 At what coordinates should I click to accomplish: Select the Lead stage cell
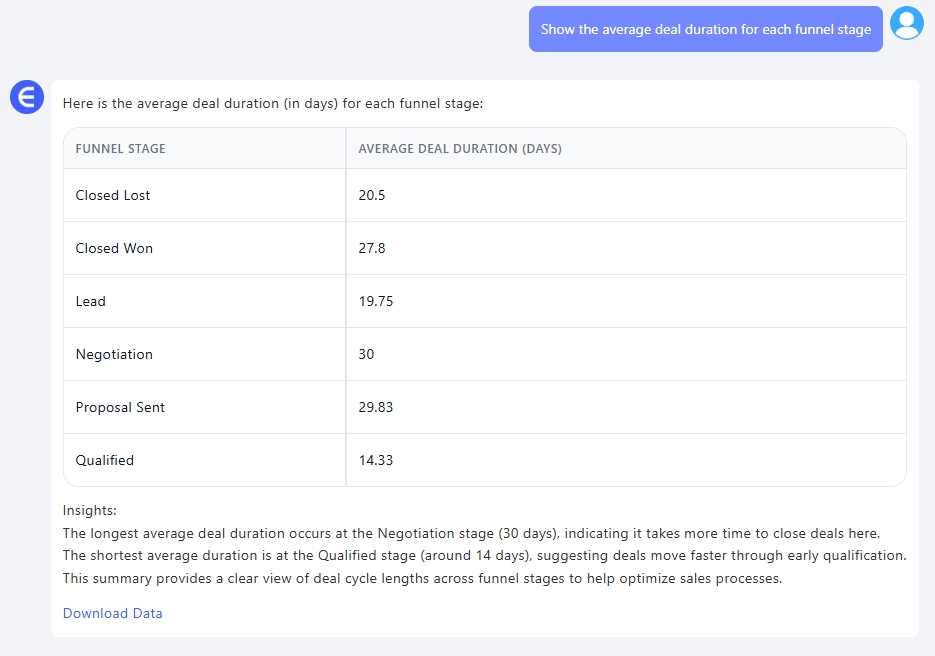[x=91, y=302]
